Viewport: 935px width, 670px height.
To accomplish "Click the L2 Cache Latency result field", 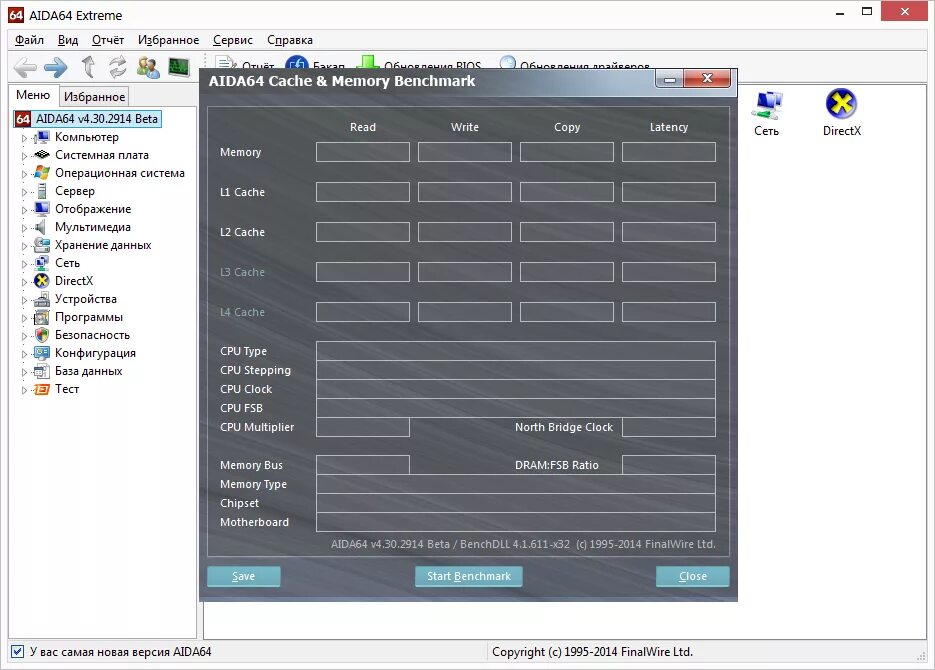I will pos(668,232).
